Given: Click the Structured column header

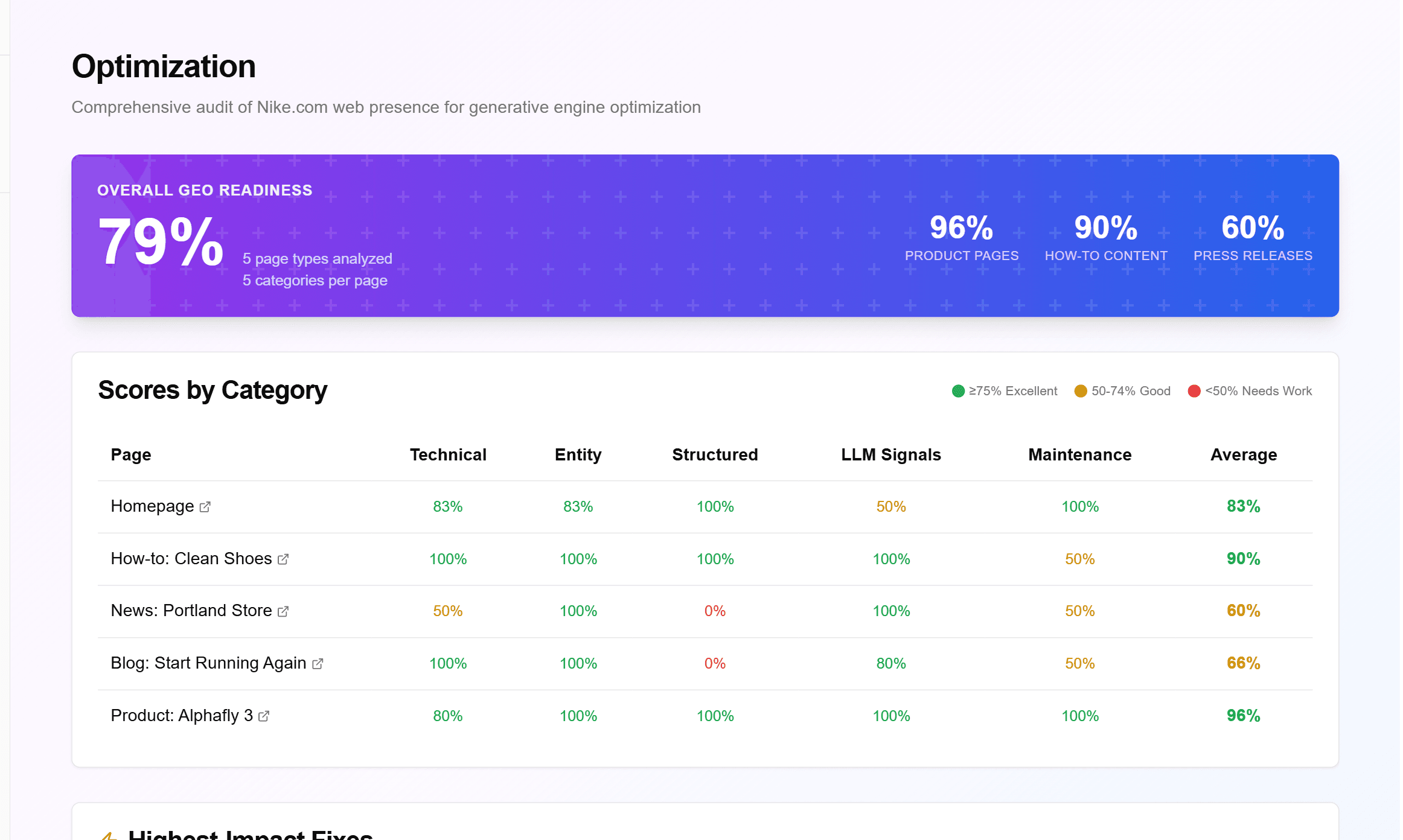Looking at the screenshot, I should (x=715, y=455).
